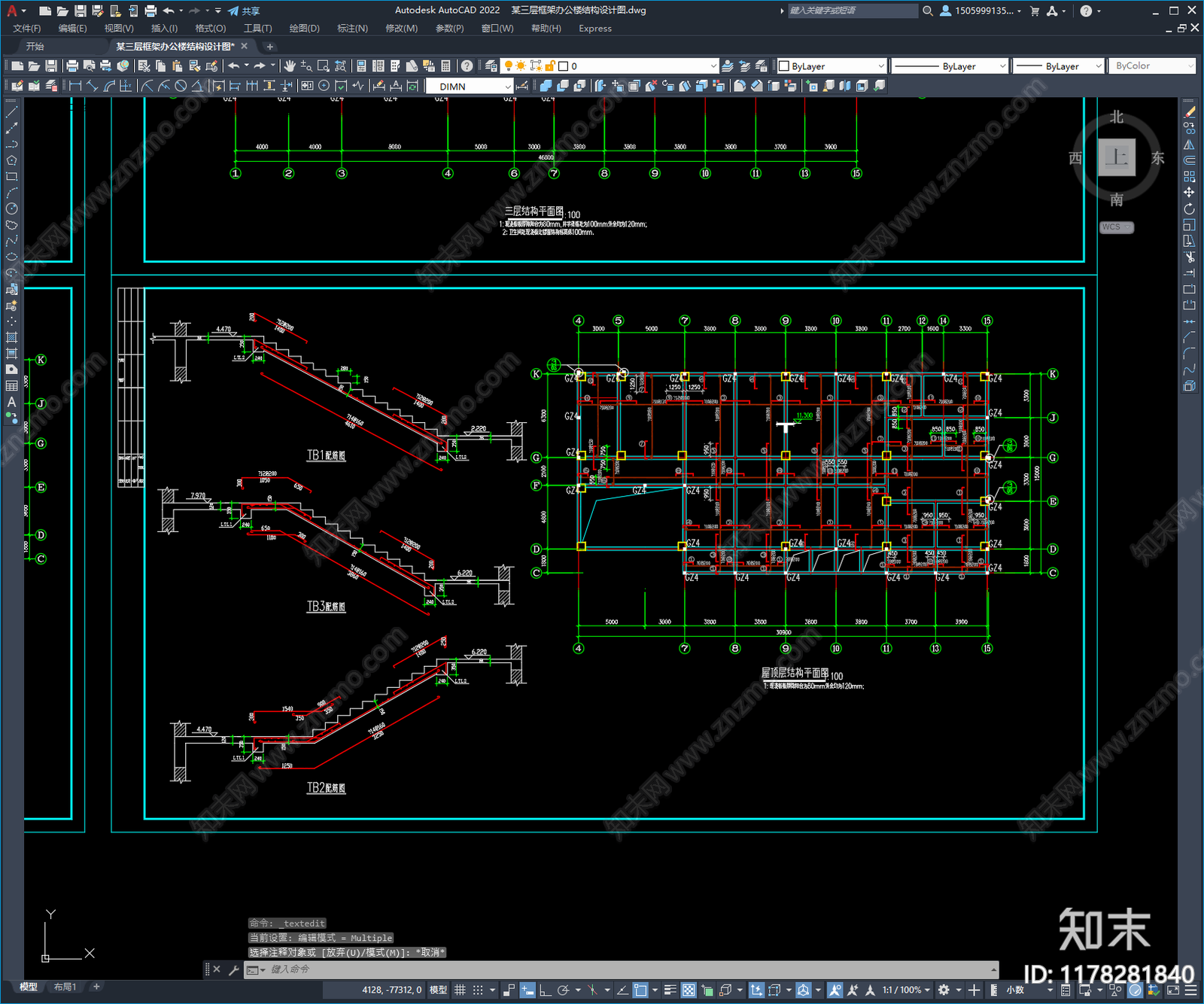Close the 某三层框架办公楼结构设计图 drawing tab
Viewport: 1204px width, 1004px height.
point(245,47)
